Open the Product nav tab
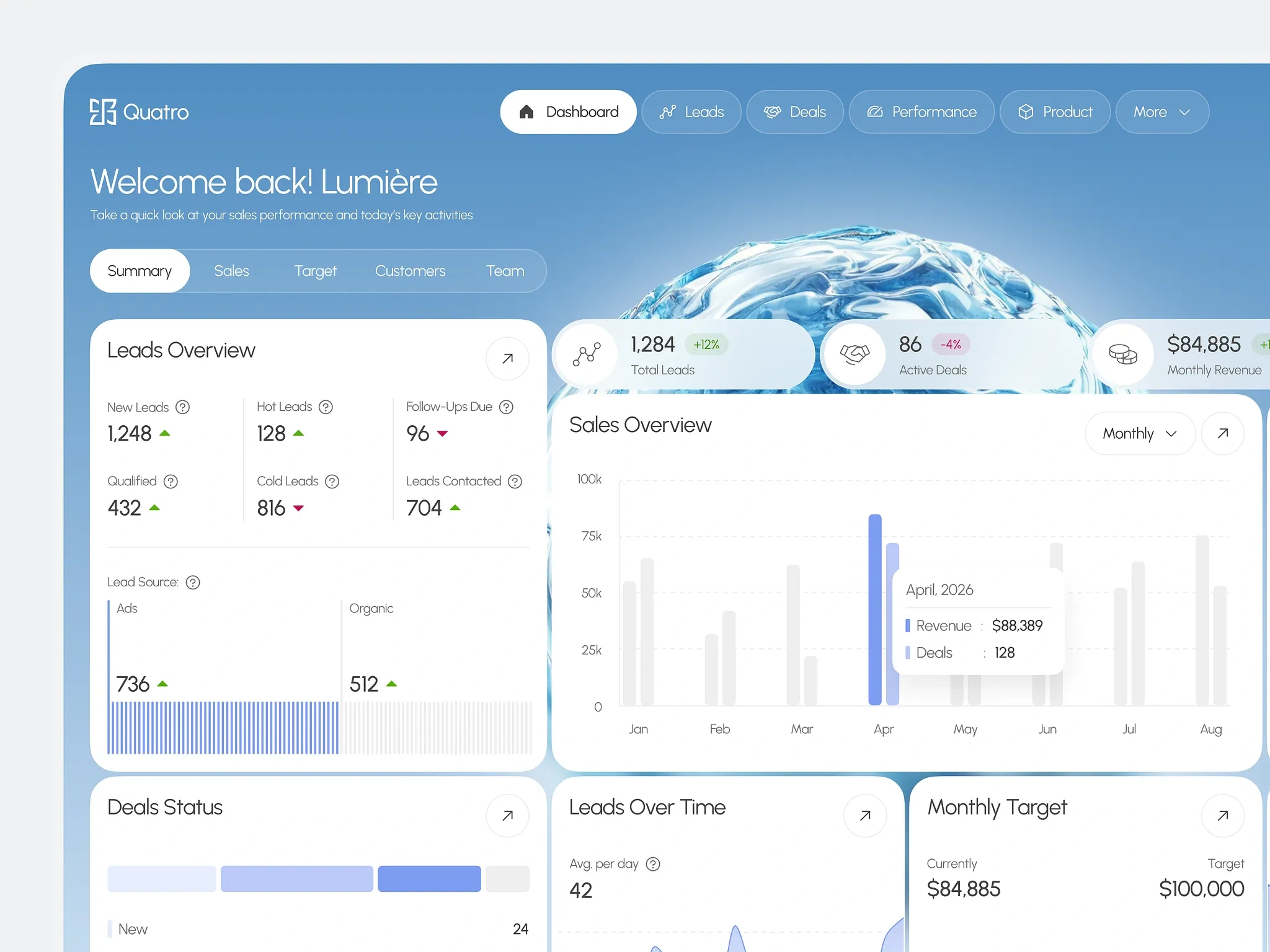 click(x=1055, y=112)
